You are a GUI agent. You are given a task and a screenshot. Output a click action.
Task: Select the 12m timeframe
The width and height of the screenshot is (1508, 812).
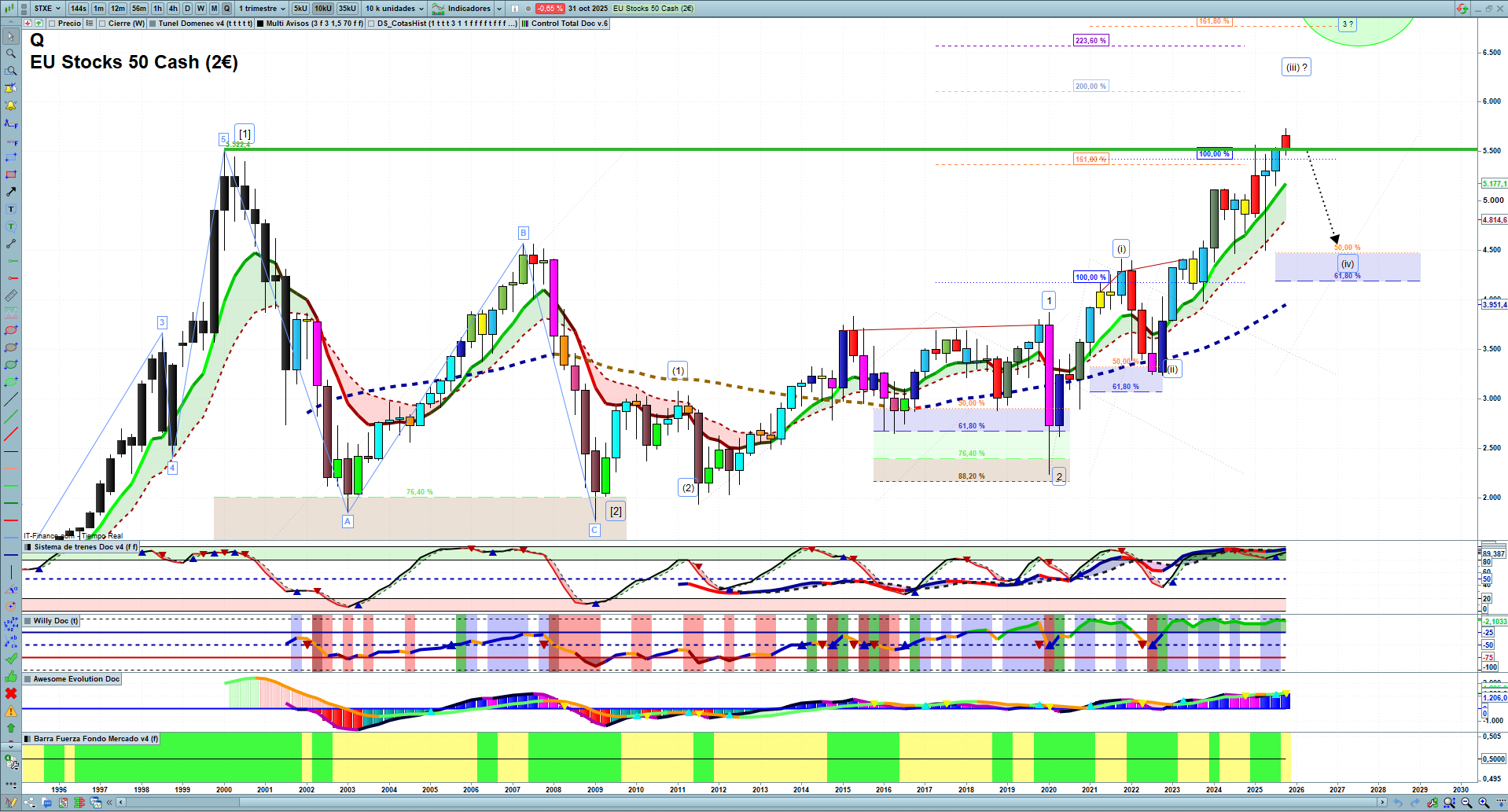coord(118,9)
